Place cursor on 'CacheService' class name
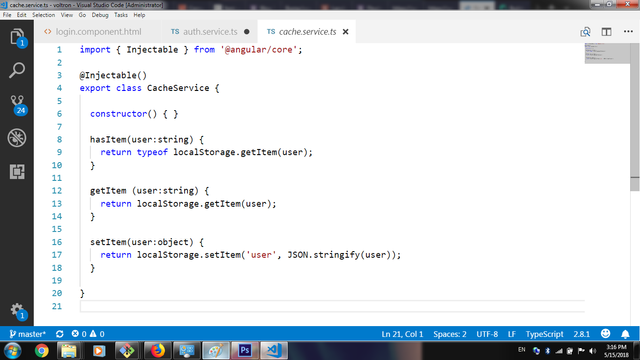This screenshot has width=640, height=360. point(178,88)
